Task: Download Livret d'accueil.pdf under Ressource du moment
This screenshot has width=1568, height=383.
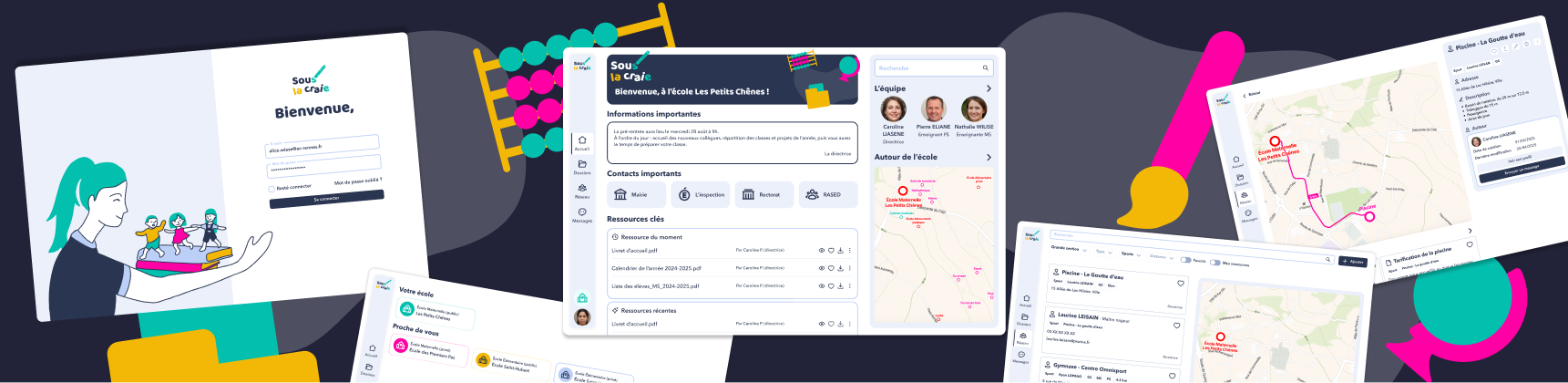Action: tap(840, 250)
